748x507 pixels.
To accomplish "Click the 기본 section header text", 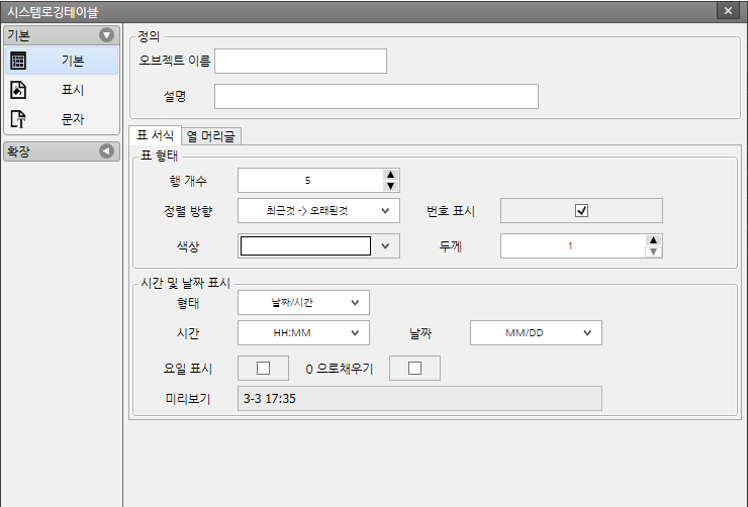I will (x=19, y=35).
